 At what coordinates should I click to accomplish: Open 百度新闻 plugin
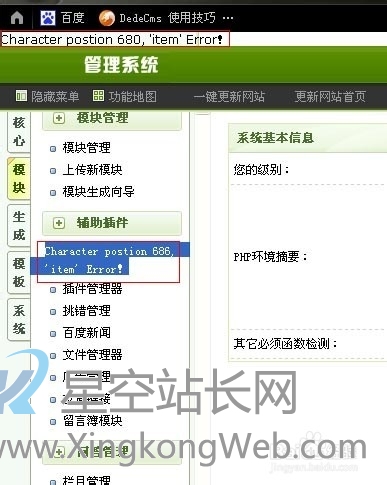click(86, 333)
